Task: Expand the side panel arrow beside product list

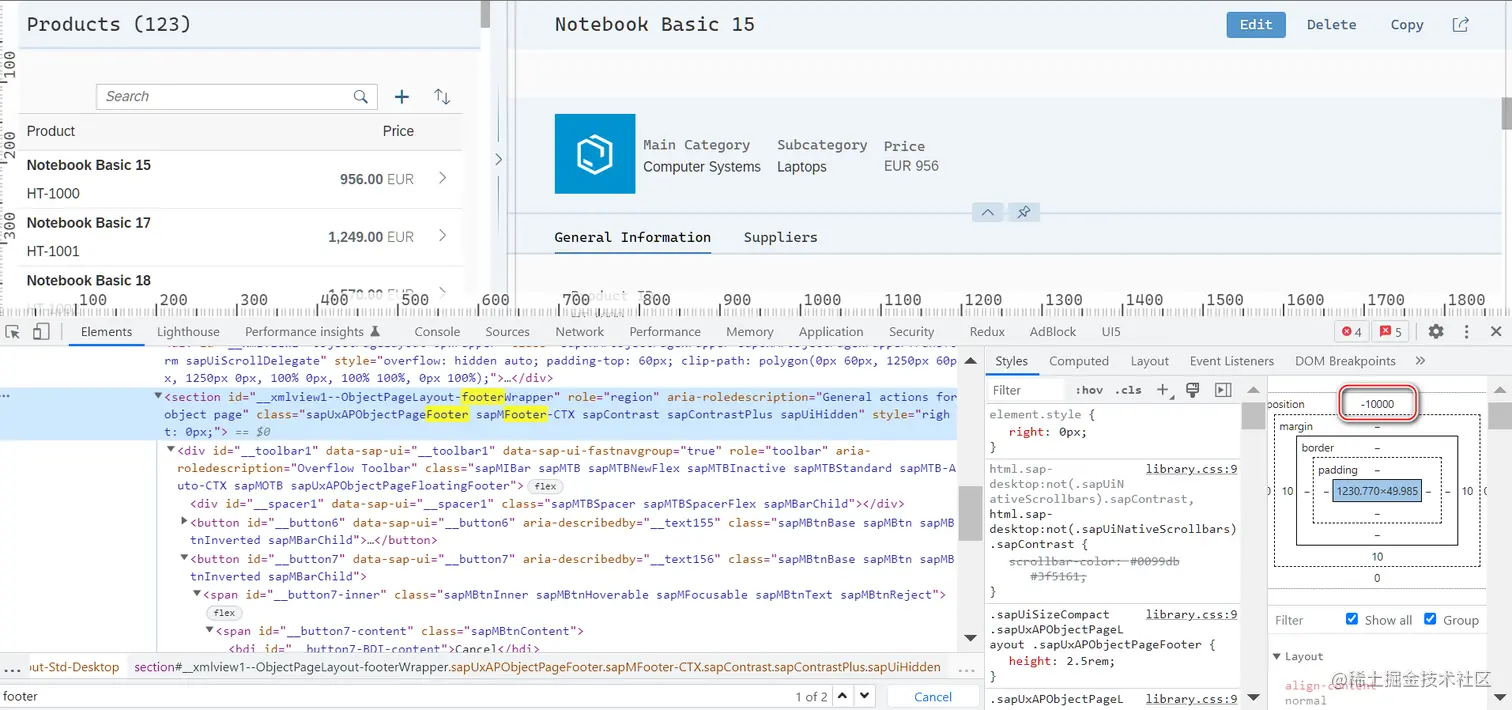Action: pyautogui.click(x=498, y=159)
